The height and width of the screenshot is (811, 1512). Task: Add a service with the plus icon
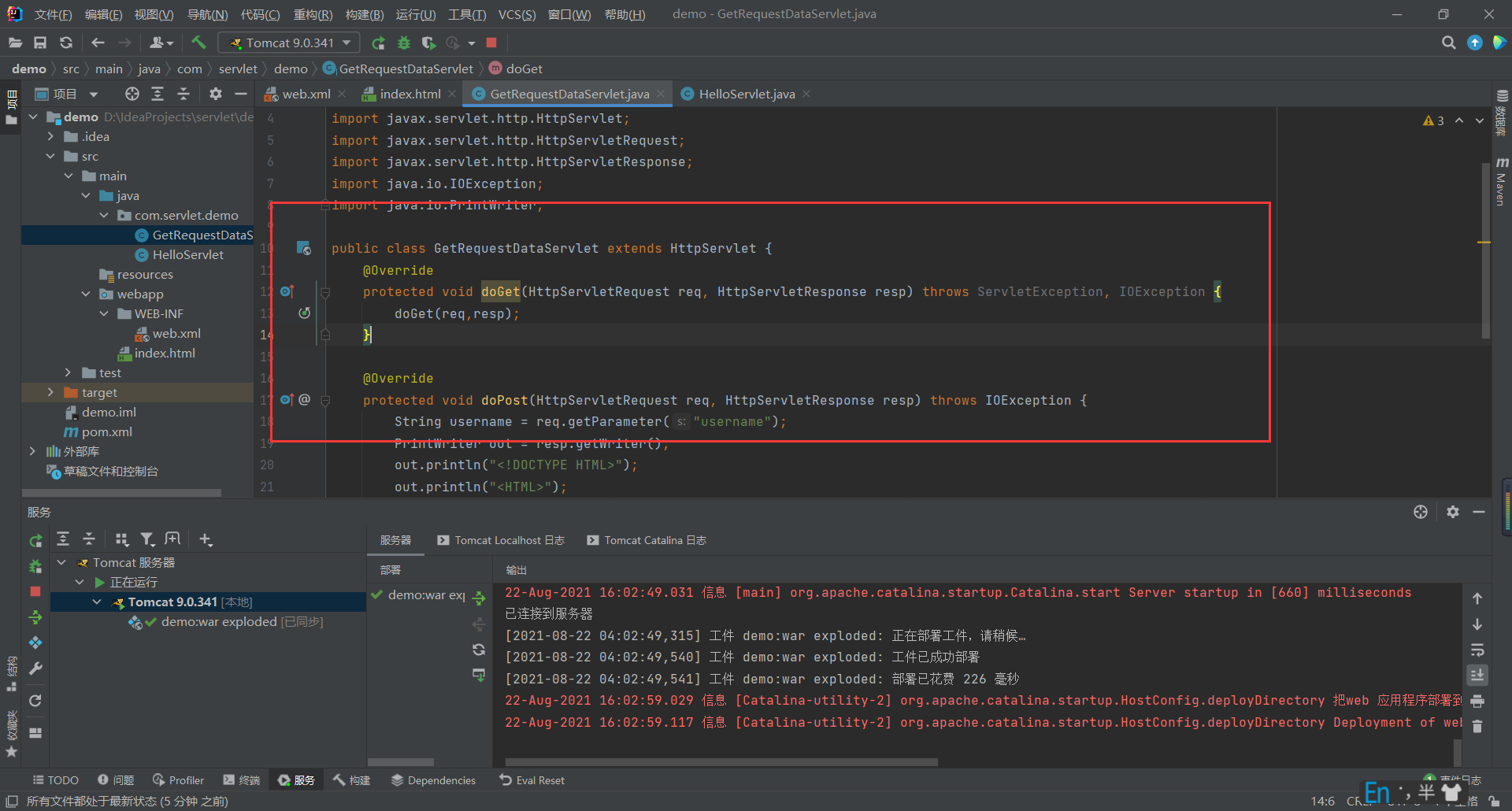(206, 539)
